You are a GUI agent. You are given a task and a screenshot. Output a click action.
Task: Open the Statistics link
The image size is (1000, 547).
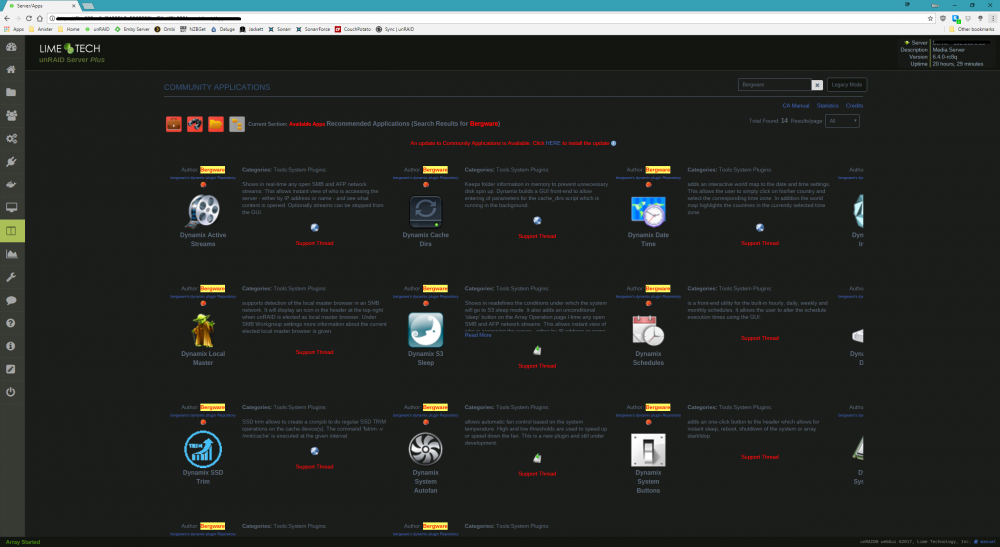tap(827, 106)
